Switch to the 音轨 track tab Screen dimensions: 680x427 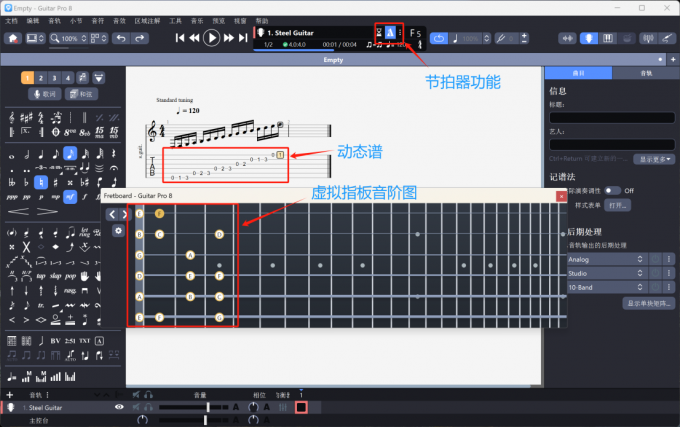[x=646, y=73]
